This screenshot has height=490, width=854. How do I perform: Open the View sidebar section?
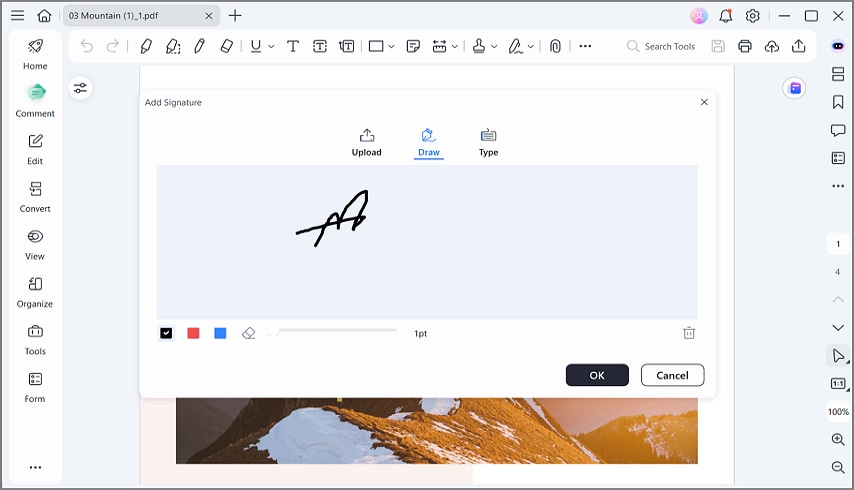35,244
